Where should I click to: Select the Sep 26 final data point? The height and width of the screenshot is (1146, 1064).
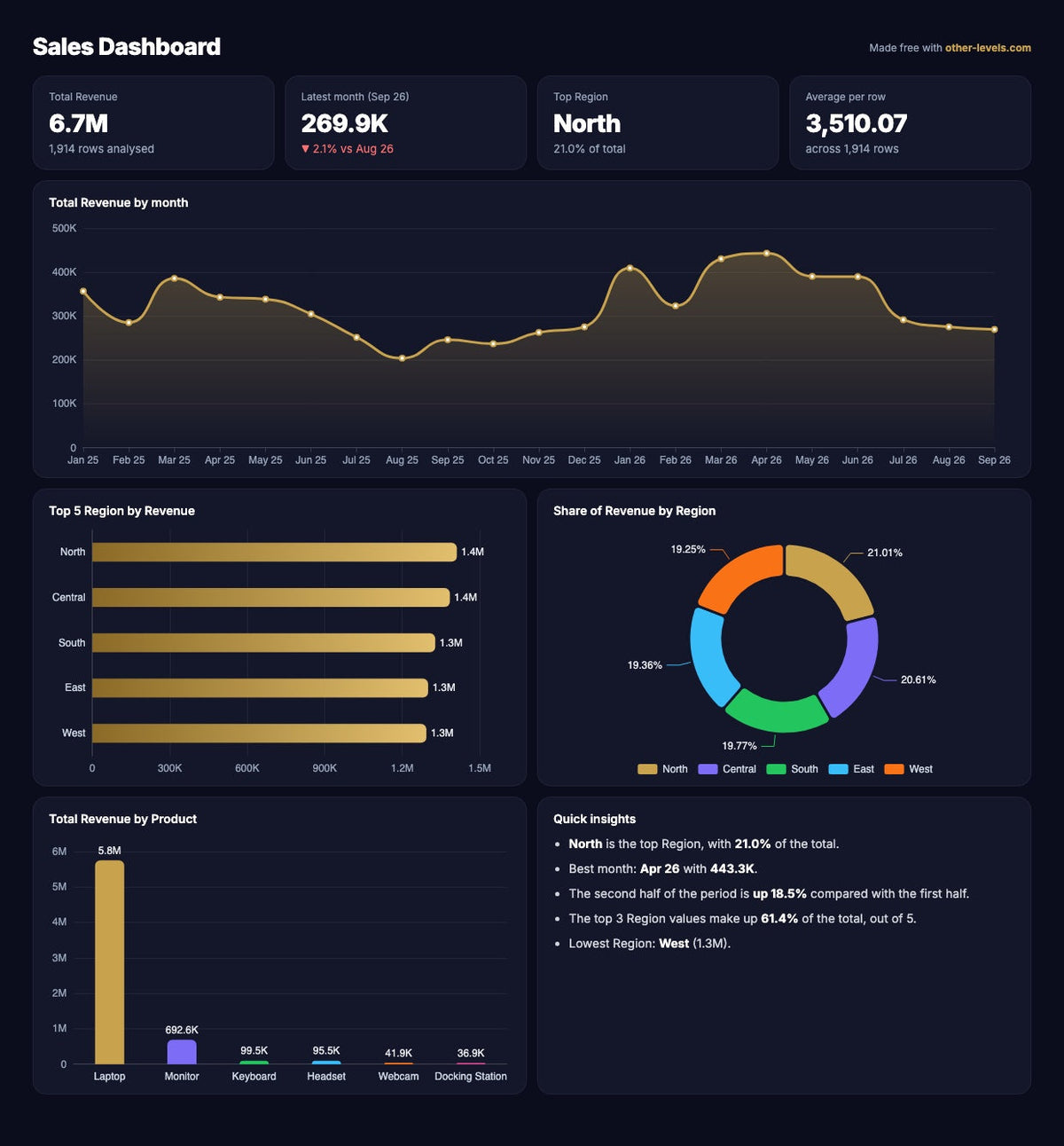994,330
